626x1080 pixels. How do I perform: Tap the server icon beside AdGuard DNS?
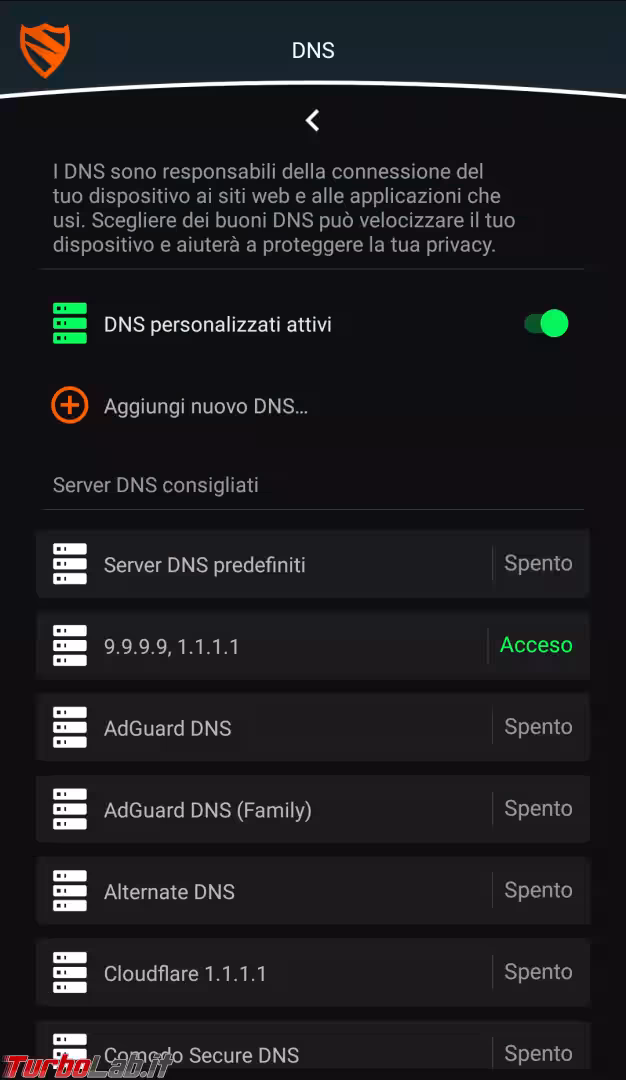click(x=69, y=727)
